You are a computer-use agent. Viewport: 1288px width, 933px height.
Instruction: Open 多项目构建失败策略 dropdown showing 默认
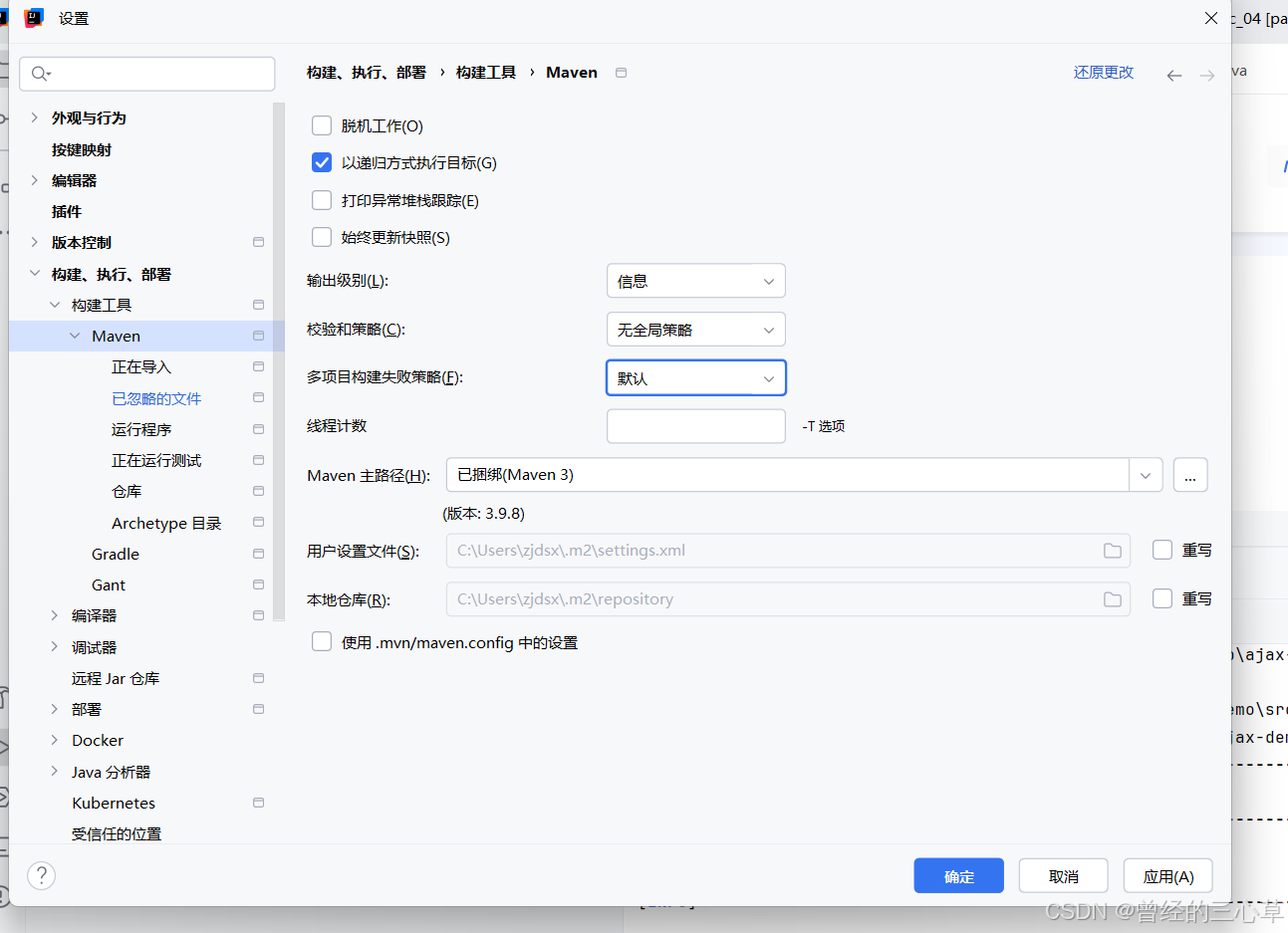pyautogui.click(x=696, y=378)
